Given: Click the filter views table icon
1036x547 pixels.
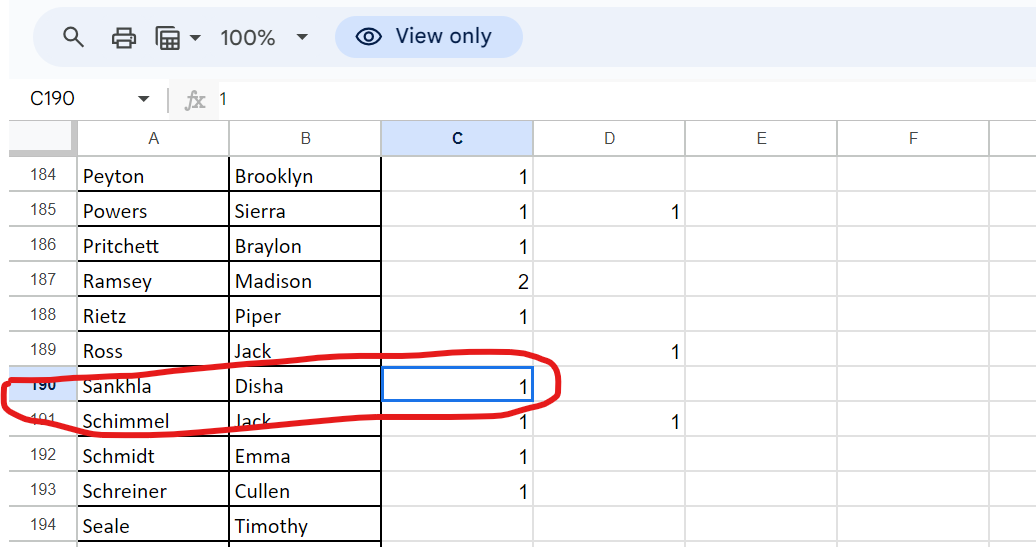Looking at the screenshot, I should [168, 38].
